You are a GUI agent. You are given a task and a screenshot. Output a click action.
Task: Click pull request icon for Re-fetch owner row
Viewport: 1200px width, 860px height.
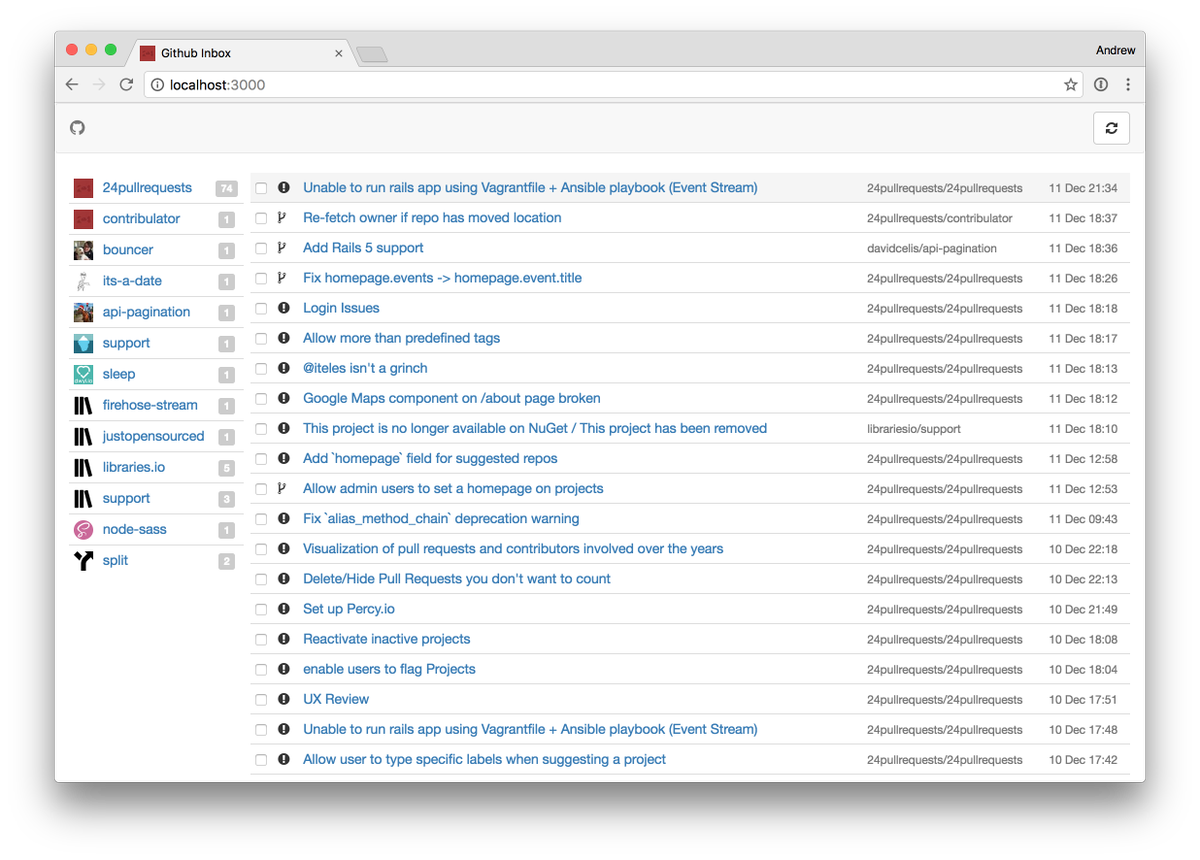(282, 218)
